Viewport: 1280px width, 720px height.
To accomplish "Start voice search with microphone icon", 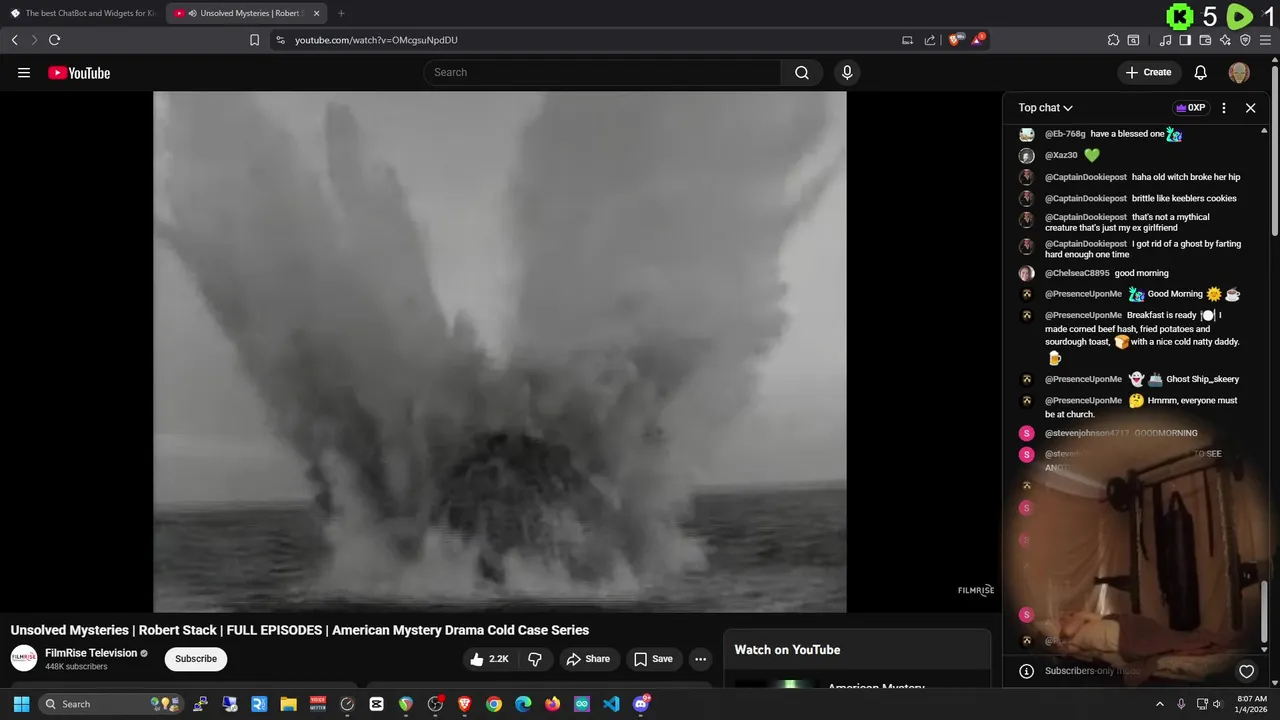I will point(847,72).
